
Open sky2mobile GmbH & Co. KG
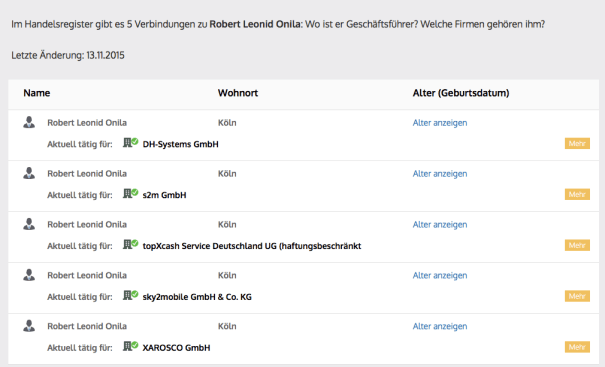(197, 297)
